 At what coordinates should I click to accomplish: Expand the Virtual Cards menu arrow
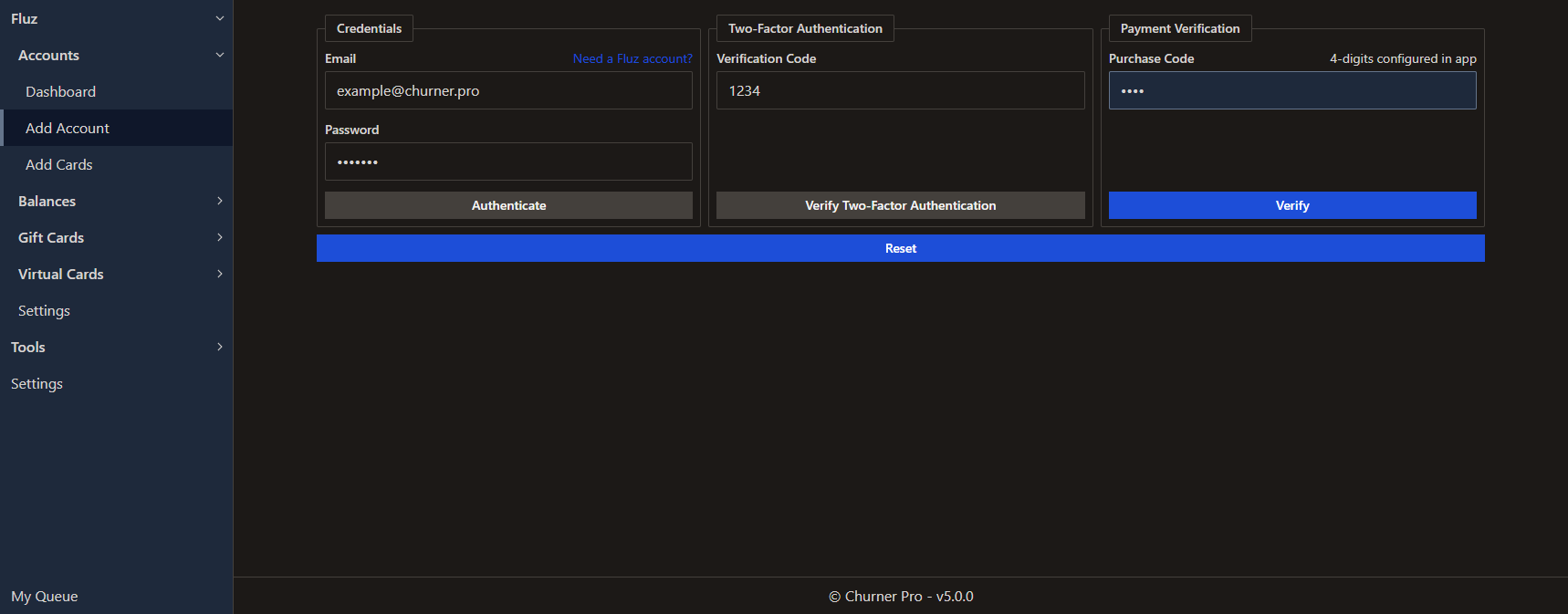coord(219,274)
